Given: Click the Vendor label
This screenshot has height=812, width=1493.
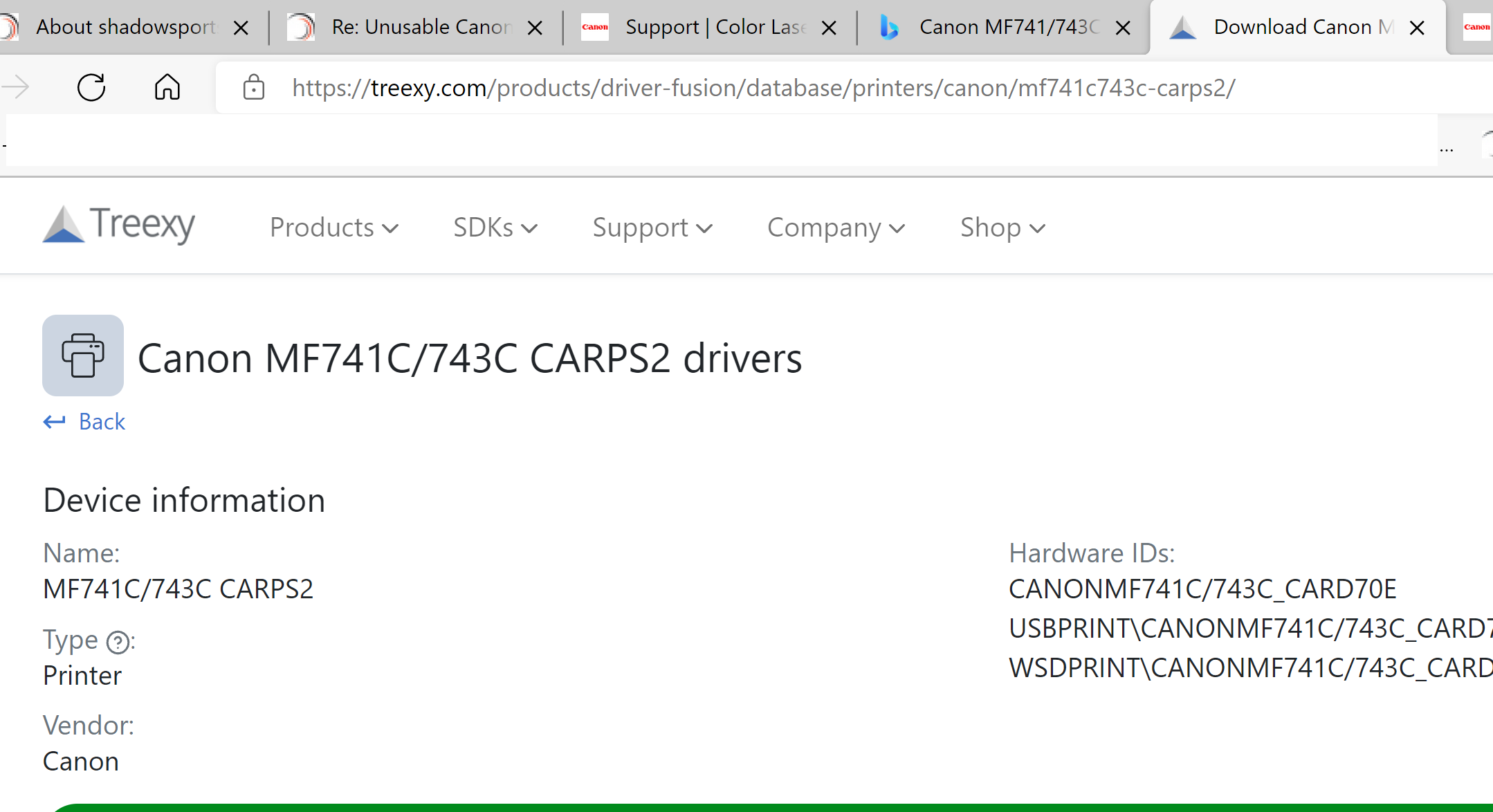Looking at the screenshot, I should coord(89,725).
